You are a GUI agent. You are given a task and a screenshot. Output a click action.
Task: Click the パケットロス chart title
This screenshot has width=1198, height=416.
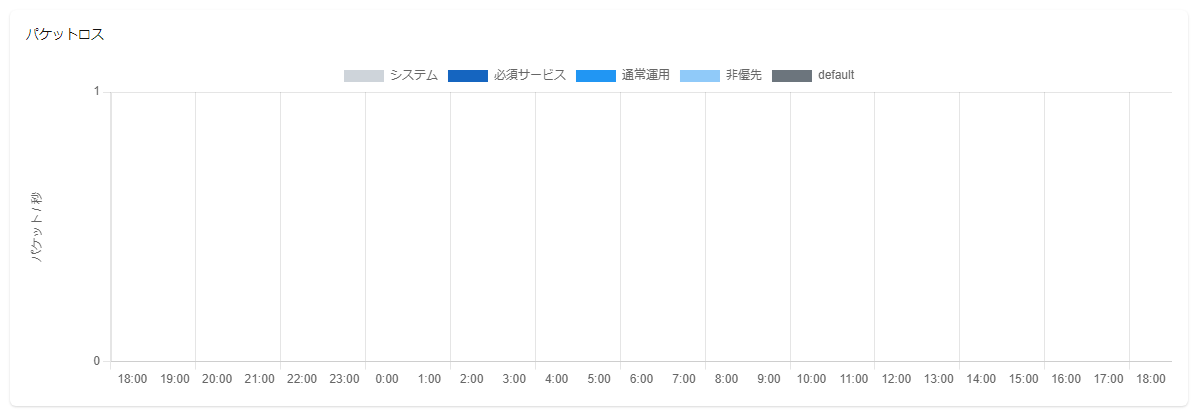[65, 34]
